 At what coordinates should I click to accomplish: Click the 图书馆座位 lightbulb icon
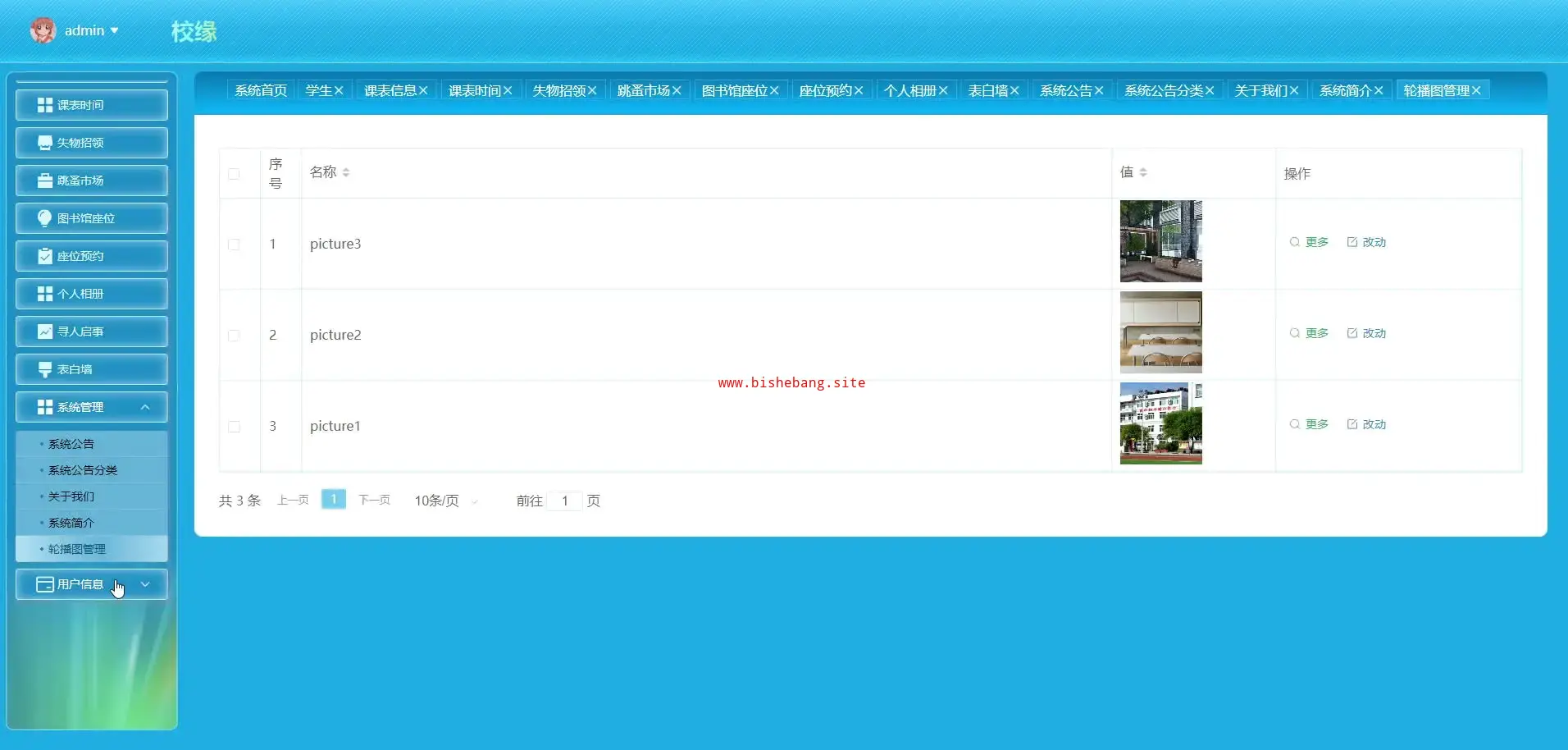[x=45, y=218]
